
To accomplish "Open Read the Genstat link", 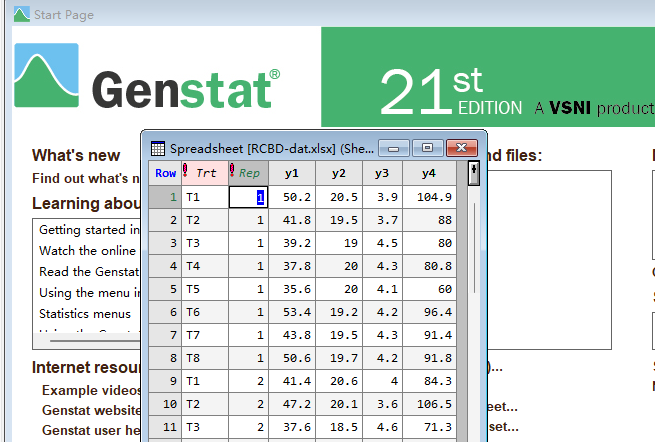I will 89,272.
